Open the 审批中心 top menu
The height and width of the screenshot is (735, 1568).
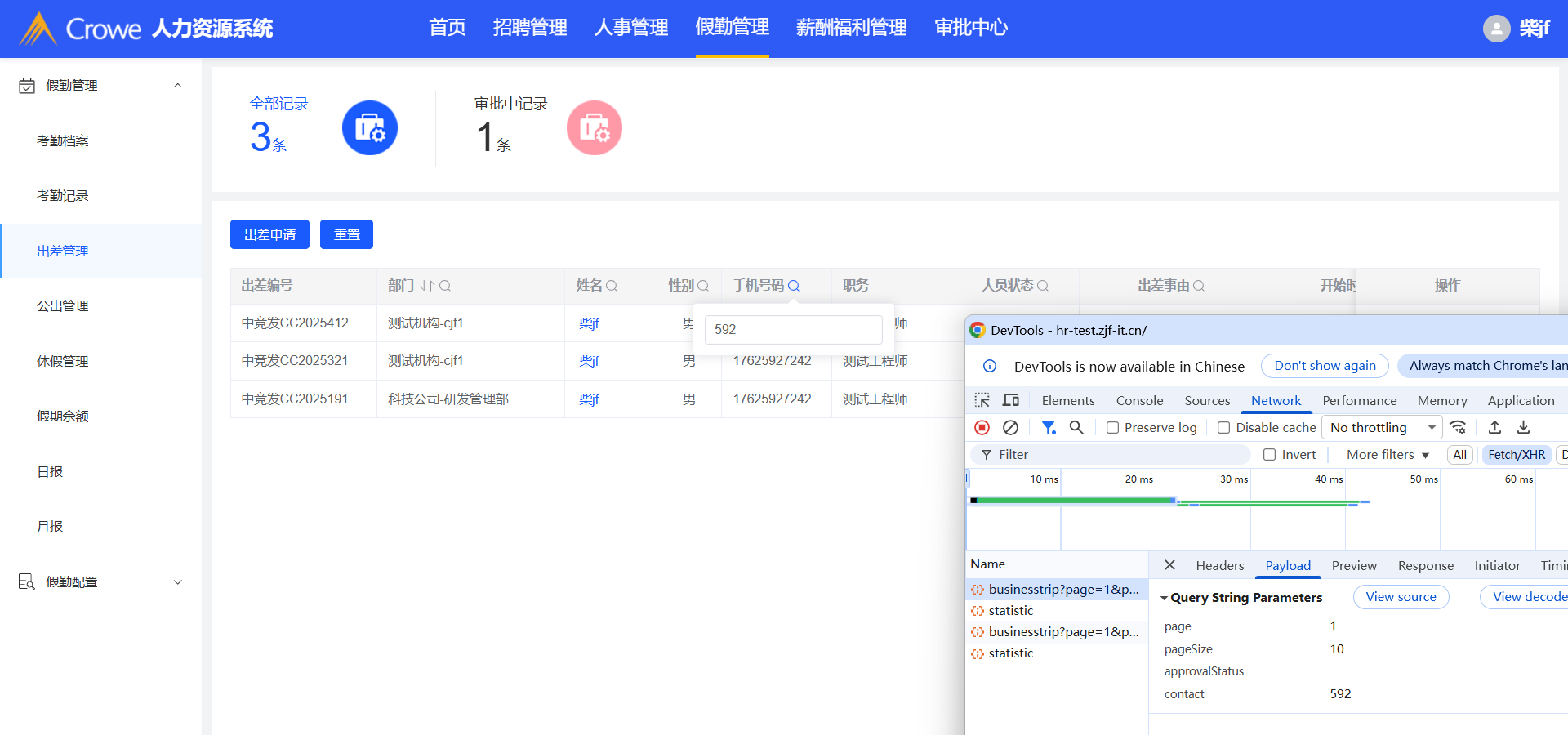coord(970,28)
